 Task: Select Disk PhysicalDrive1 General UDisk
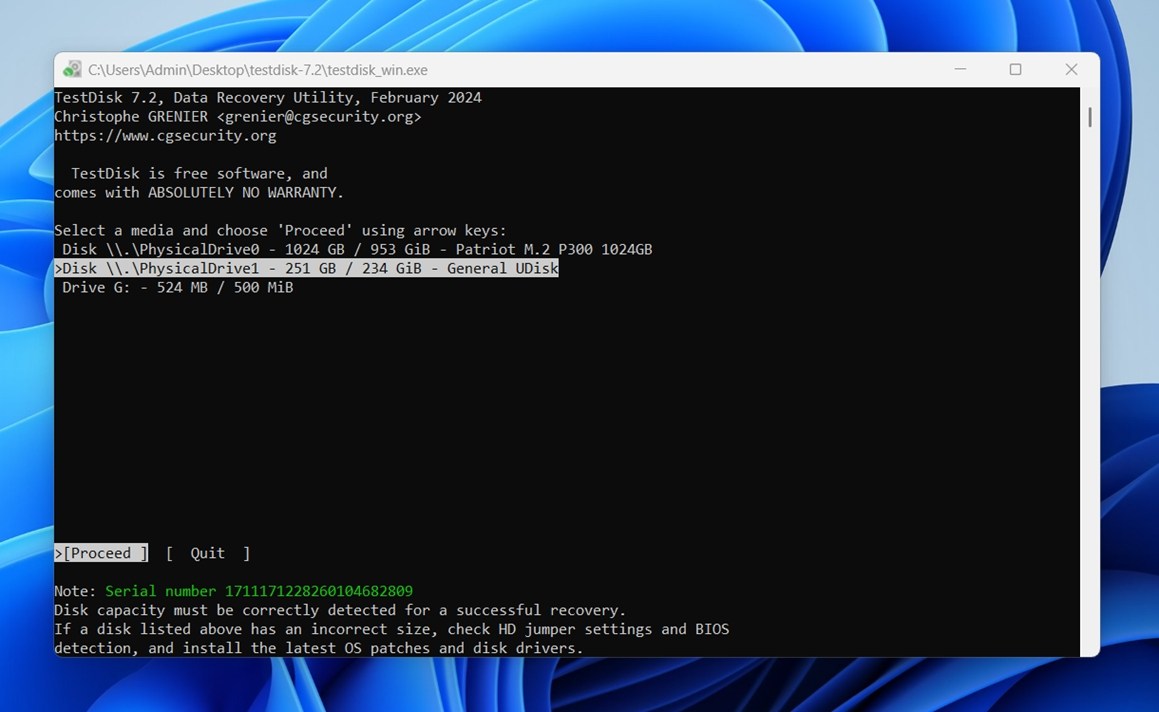point(307,268)
